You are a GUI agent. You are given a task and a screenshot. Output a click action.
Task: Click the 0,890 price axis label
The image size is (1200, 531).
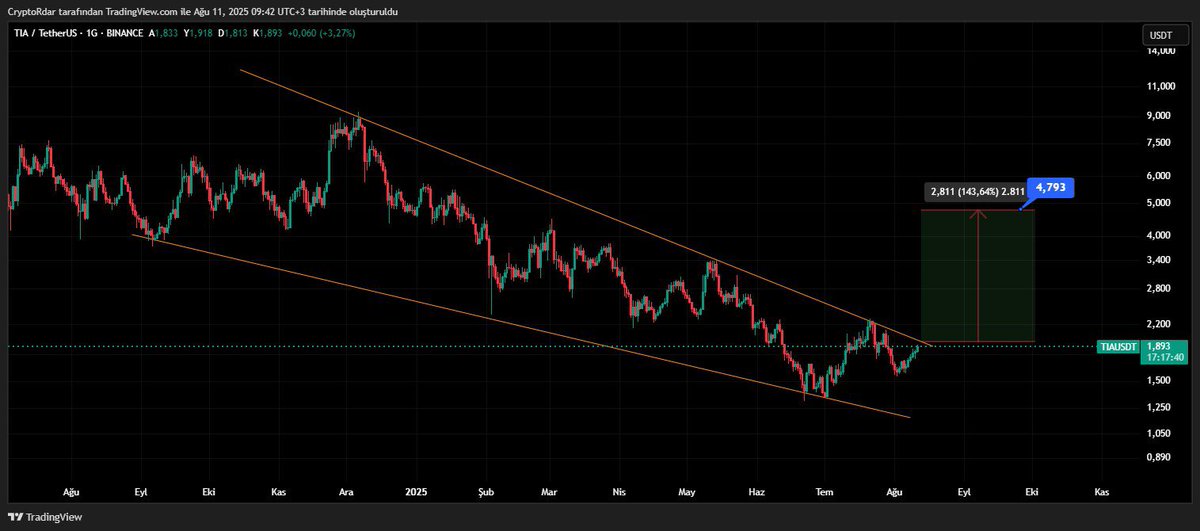coord(1159,458)
